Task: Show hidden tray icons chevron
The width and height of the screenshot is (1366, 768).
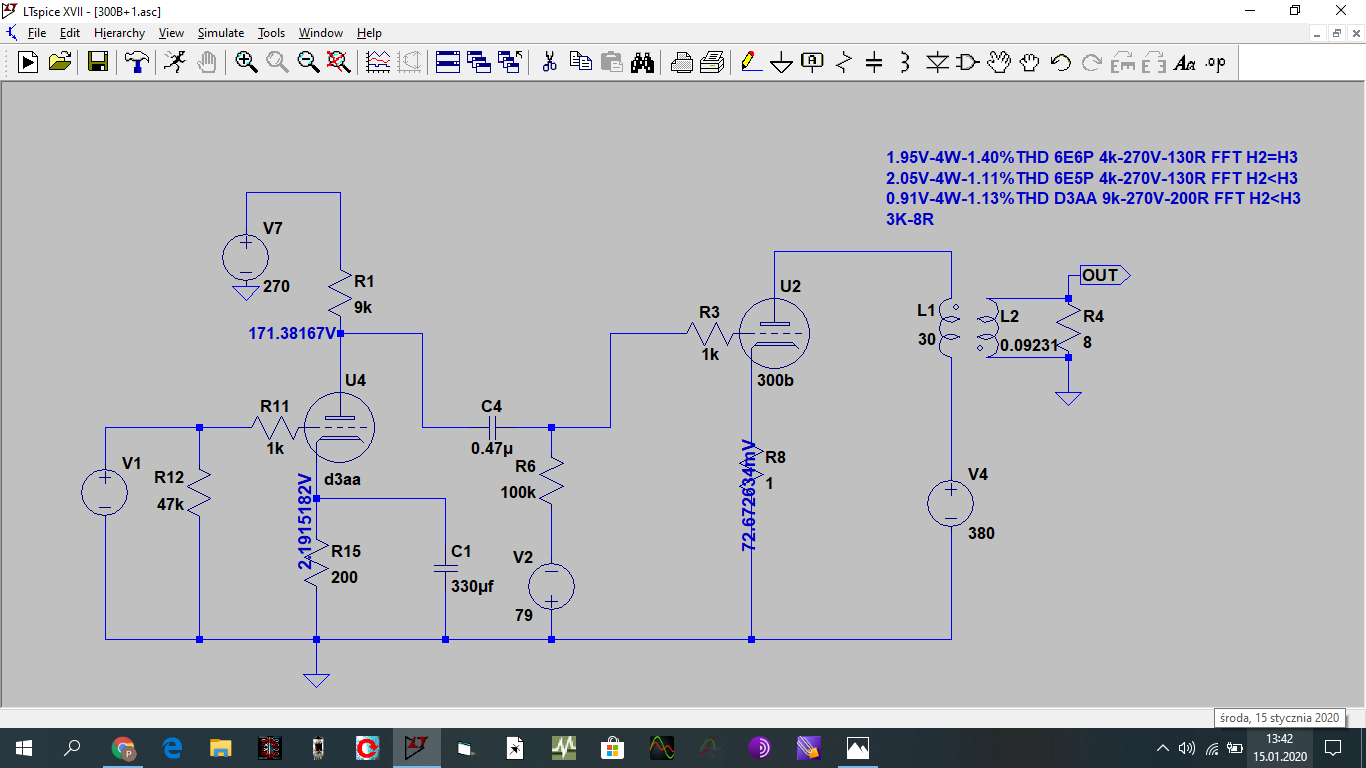Action: click(x=1162, y=747)
